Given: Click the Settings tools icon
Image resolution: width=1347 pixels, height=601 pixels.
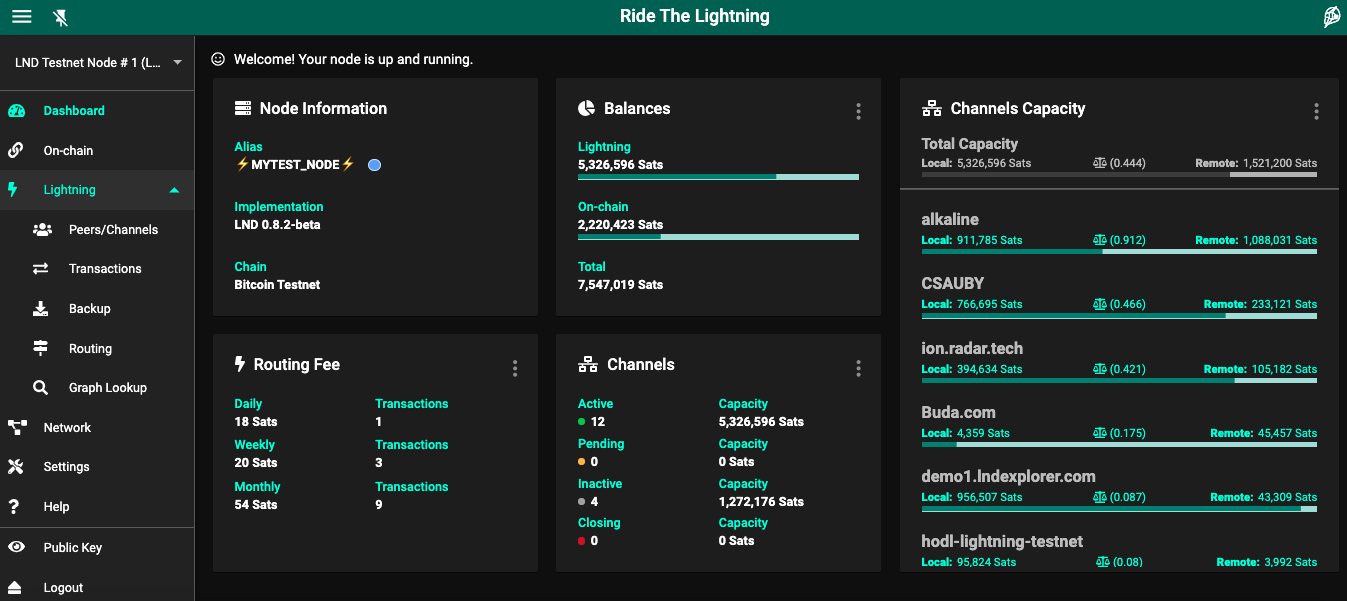Looking at the screenshot, I should [x=16, y=467].
